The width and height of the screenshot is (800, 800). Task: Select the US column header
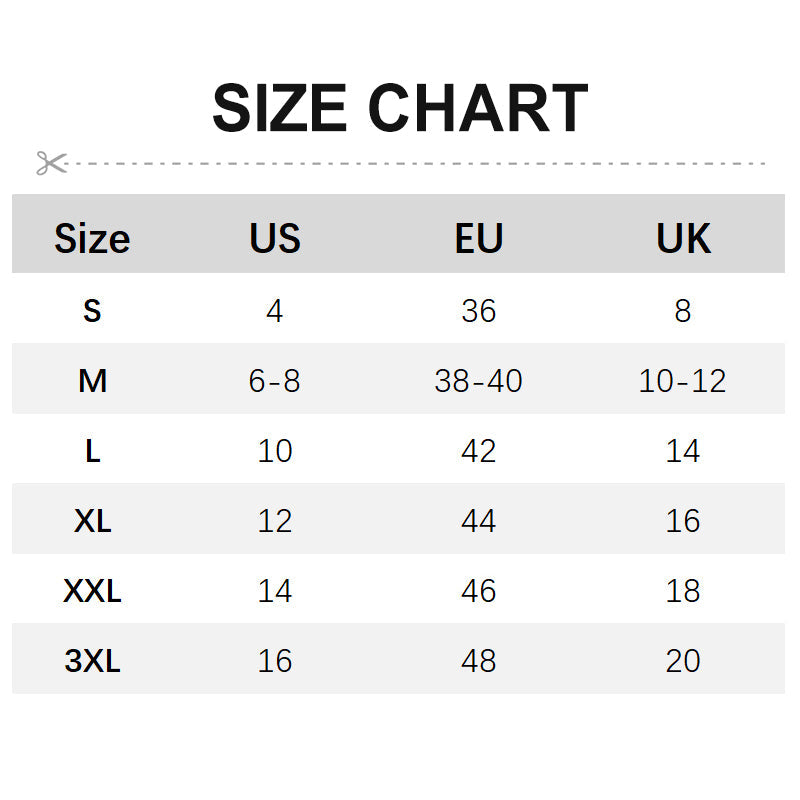(x=275, y=239)
